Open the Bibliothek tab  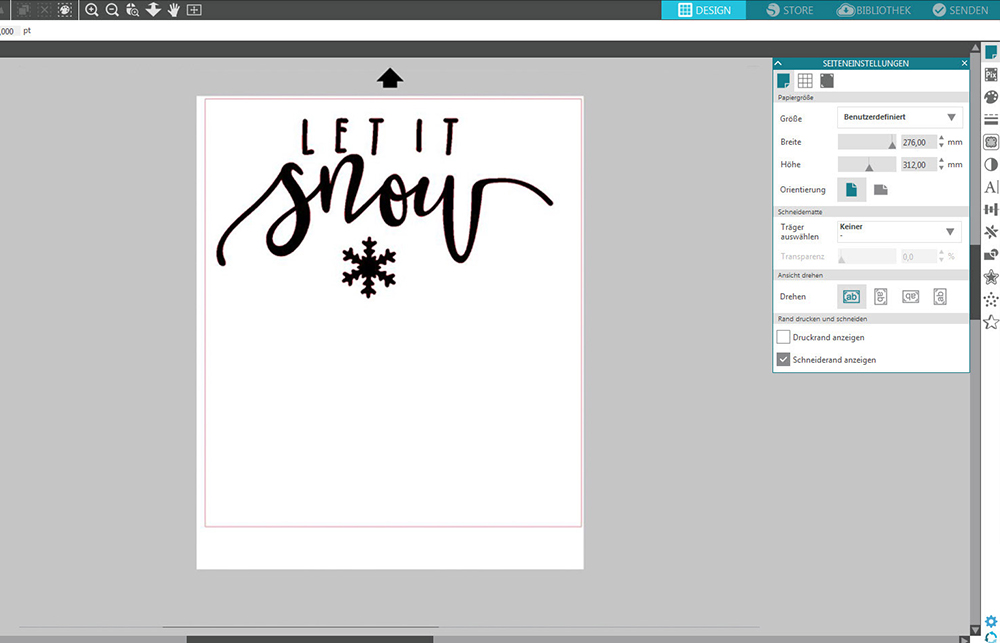pyautogui.click(x=873, y=10)
